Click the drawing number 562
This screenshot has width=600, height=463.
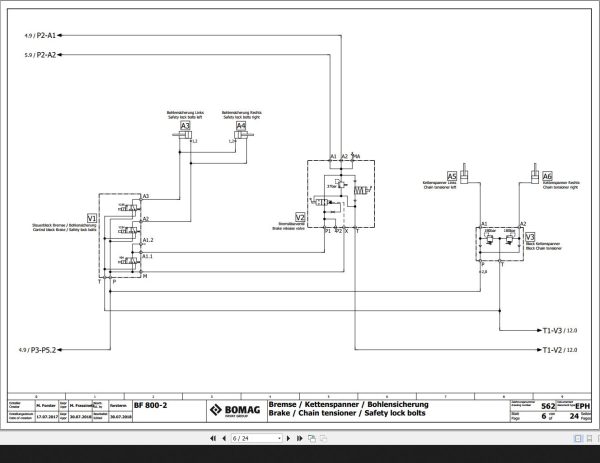point(548,406)
